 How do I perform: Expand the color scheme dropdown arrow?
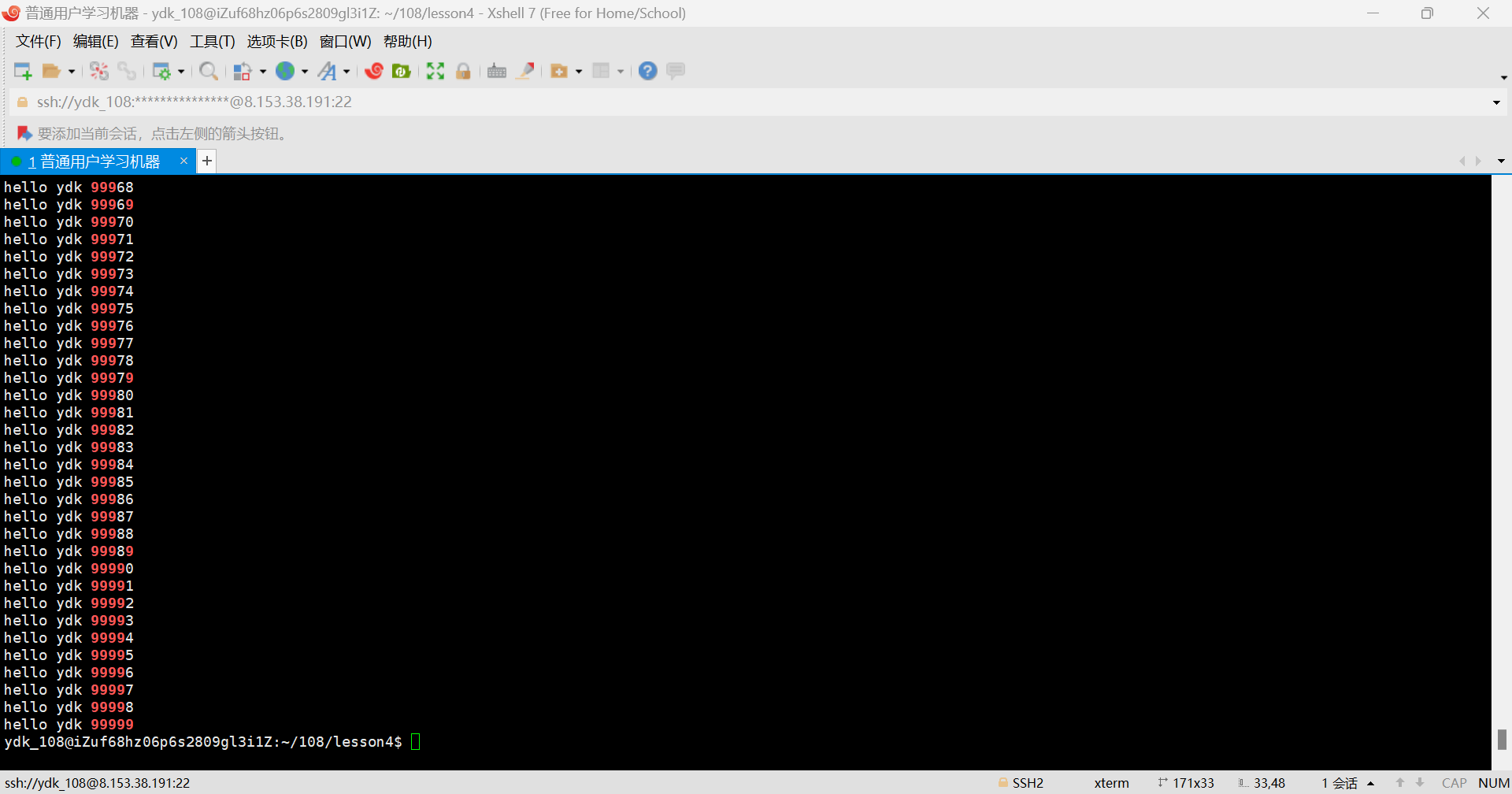[263, 72]
